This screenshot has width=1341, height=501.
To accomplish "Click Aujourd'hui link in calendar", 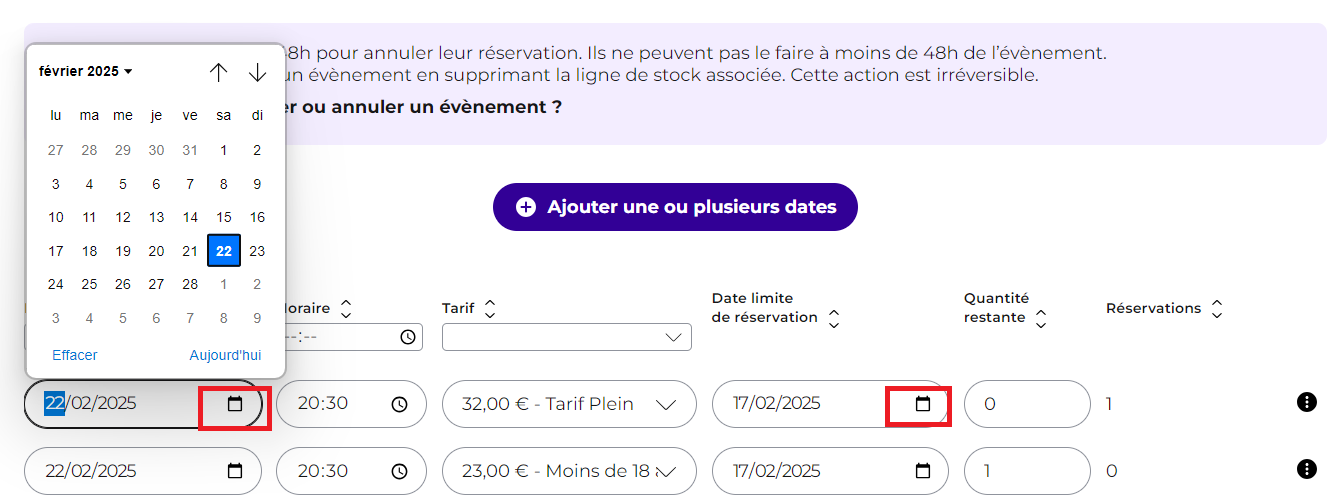I will pos(225,355).
